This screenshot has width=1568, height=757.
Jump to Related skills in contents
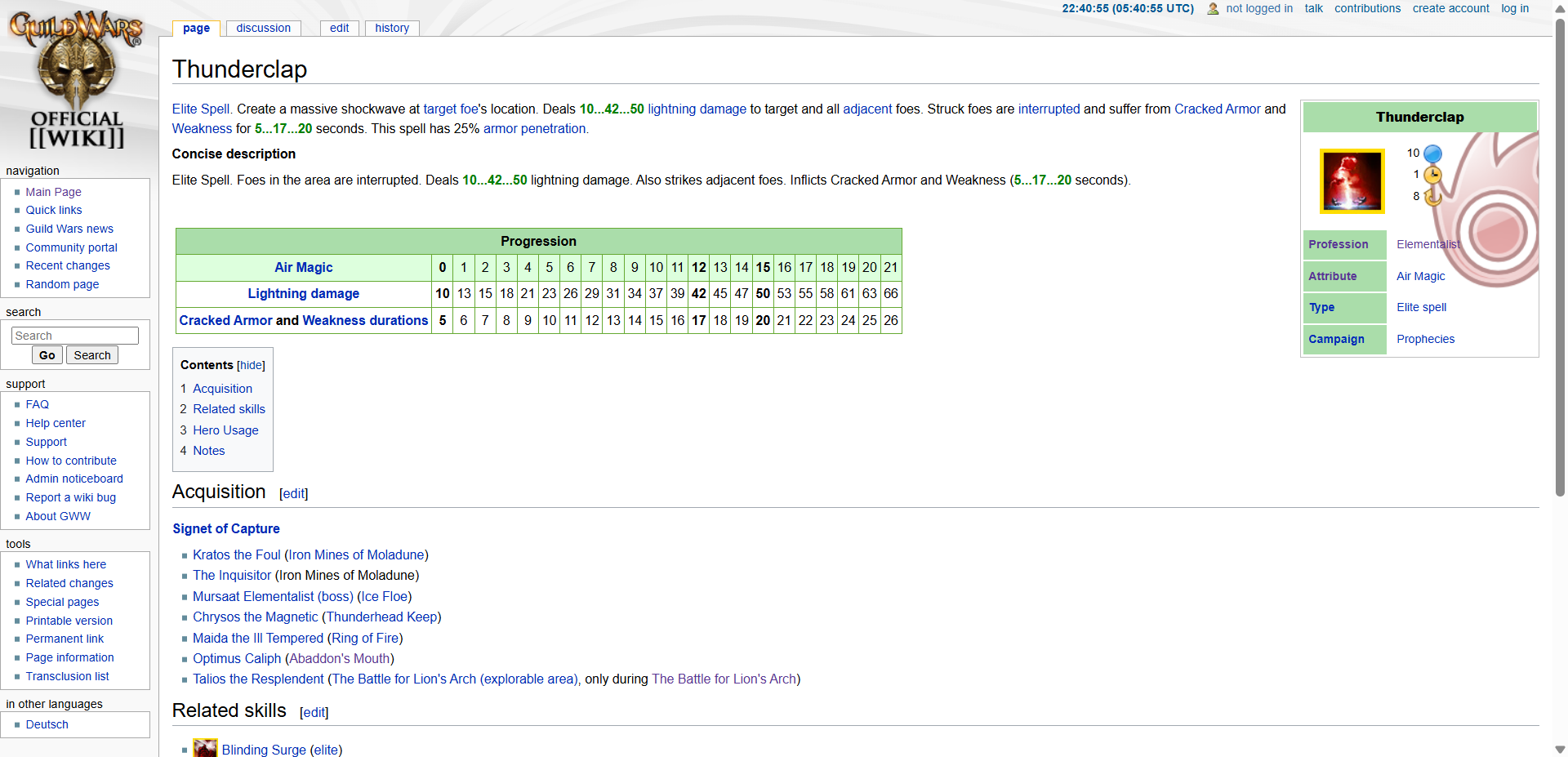229,409
